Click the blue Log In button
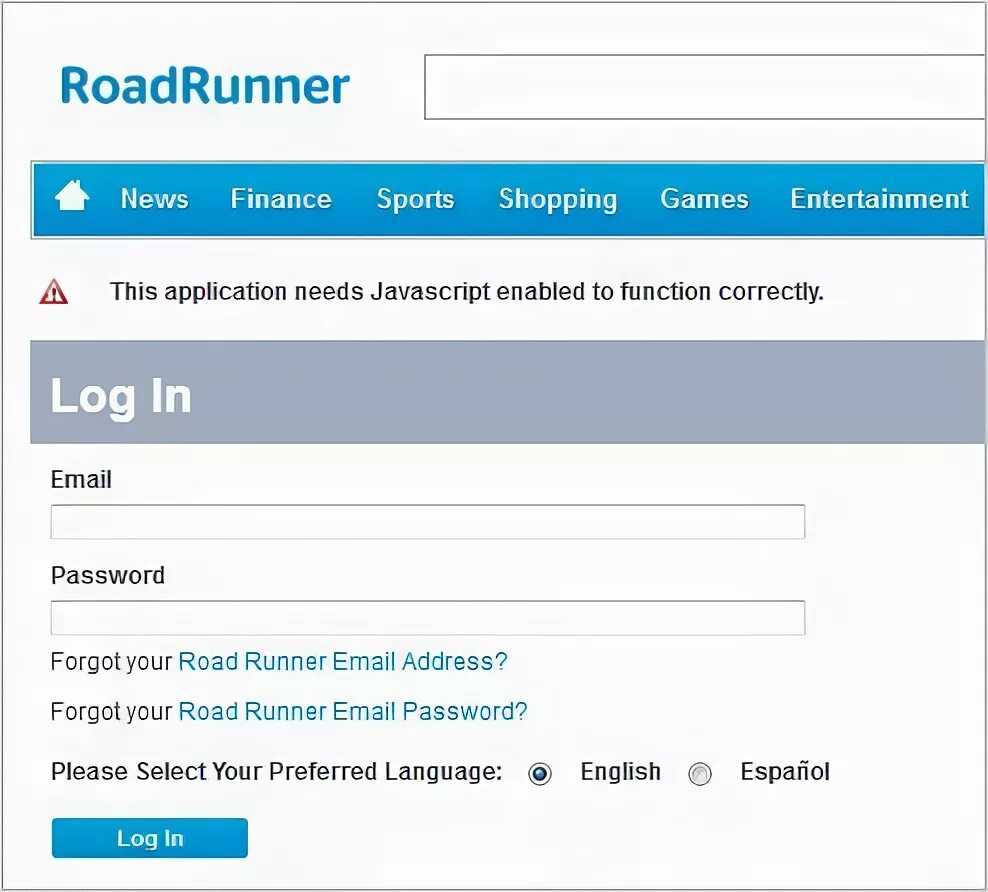This screenshot has height=892, width=988. tap(150, 838)
